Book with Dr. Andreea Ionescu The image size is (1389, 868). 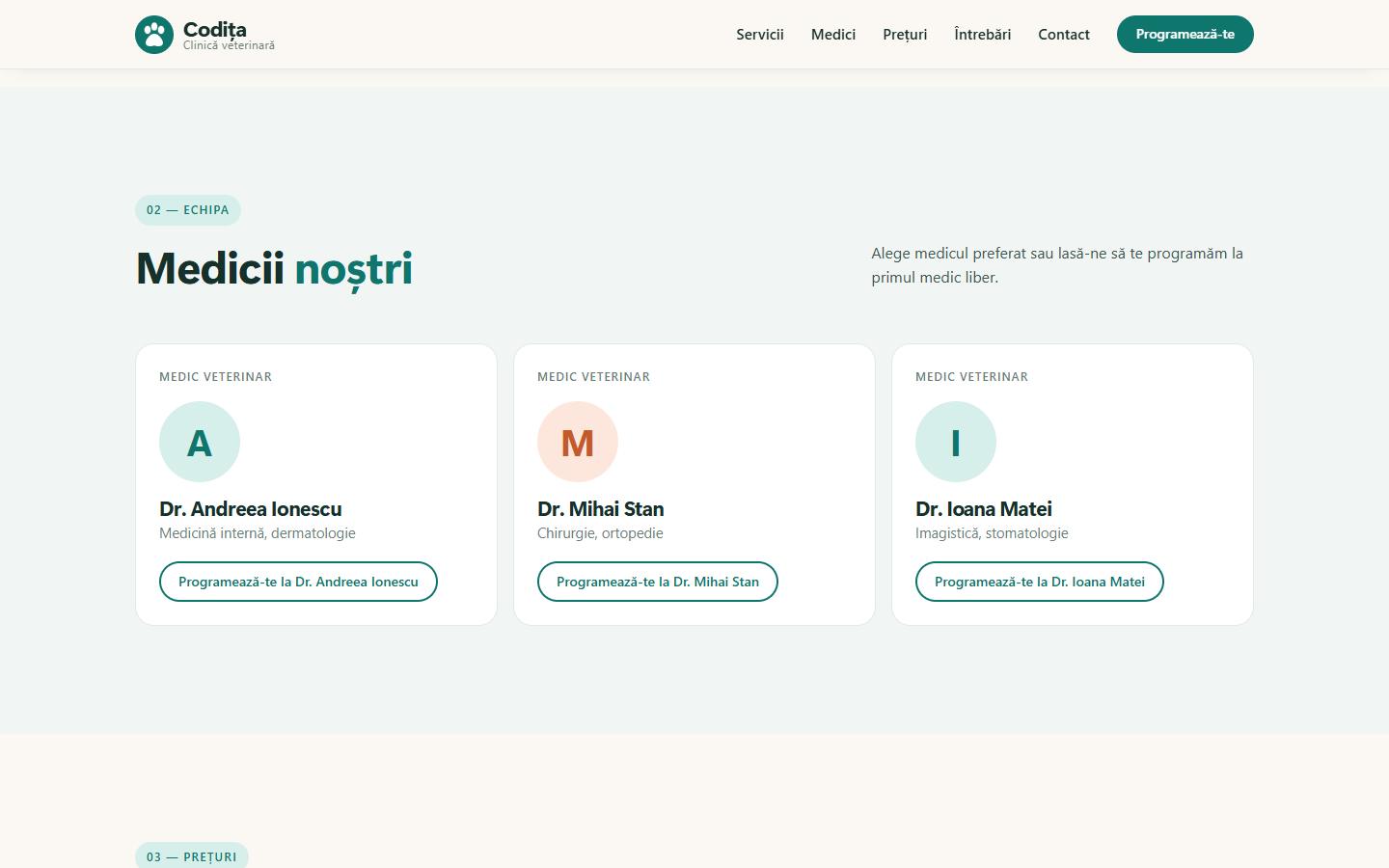[298, 582]
